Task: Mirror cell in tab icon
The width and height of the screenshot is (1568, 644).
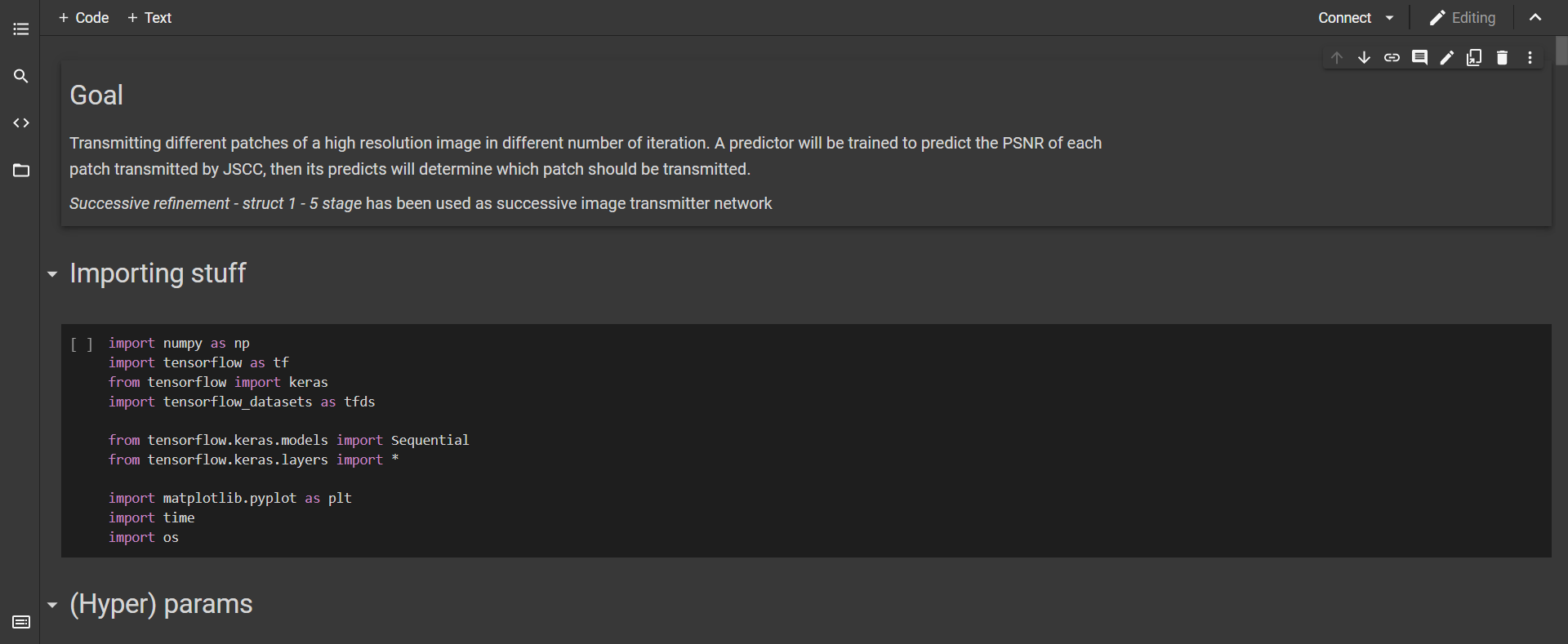Action: (x=1474, y=57)
